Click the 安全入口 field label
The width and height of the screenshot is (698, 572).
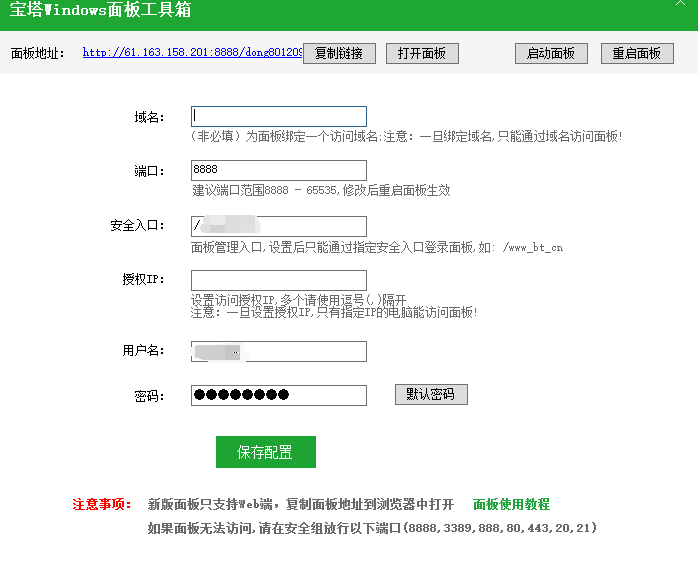tap(137, 226)
